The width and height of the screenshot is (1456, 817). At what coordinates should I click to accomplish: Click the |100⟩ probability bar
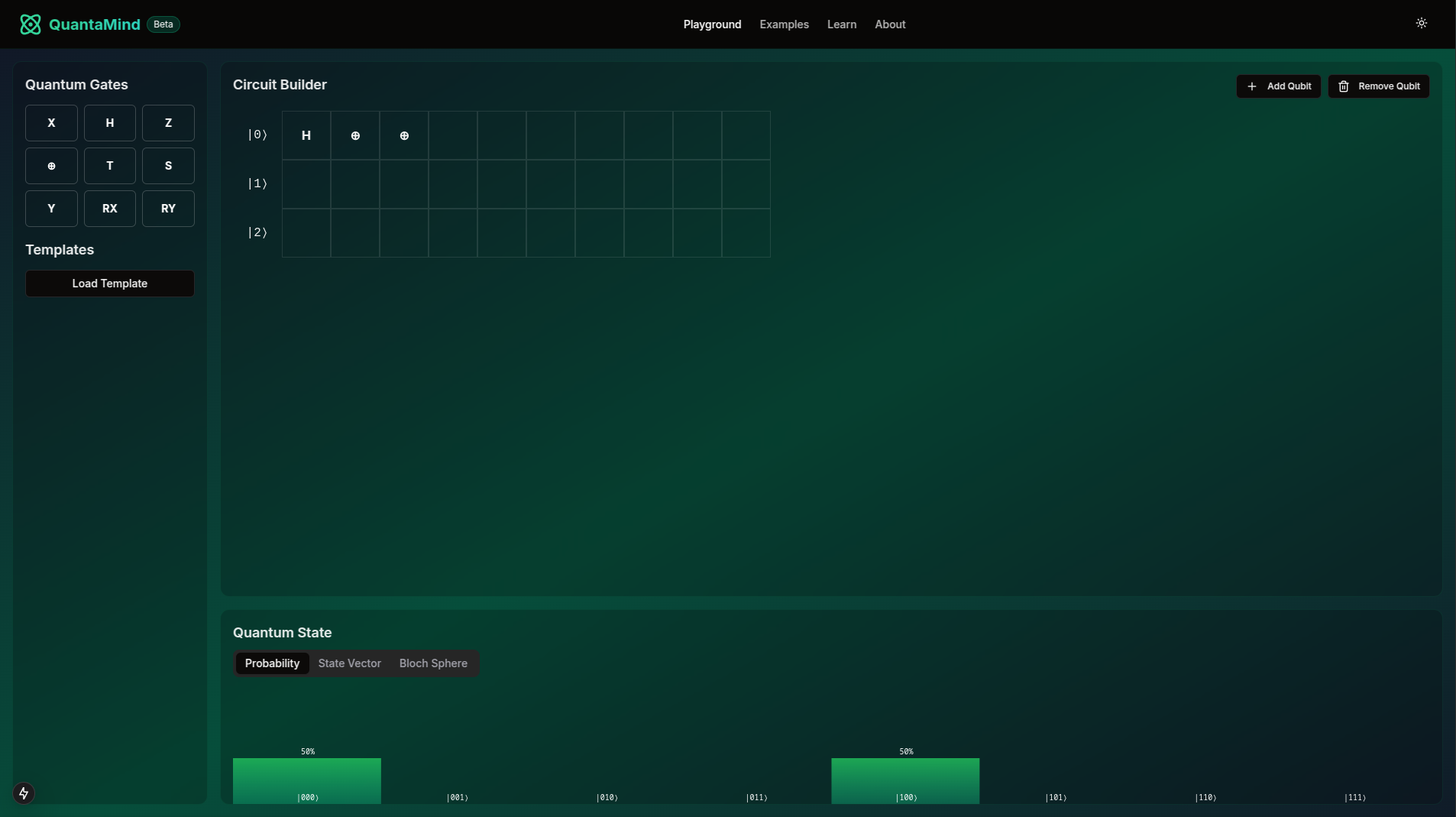(x=905, y=780)
